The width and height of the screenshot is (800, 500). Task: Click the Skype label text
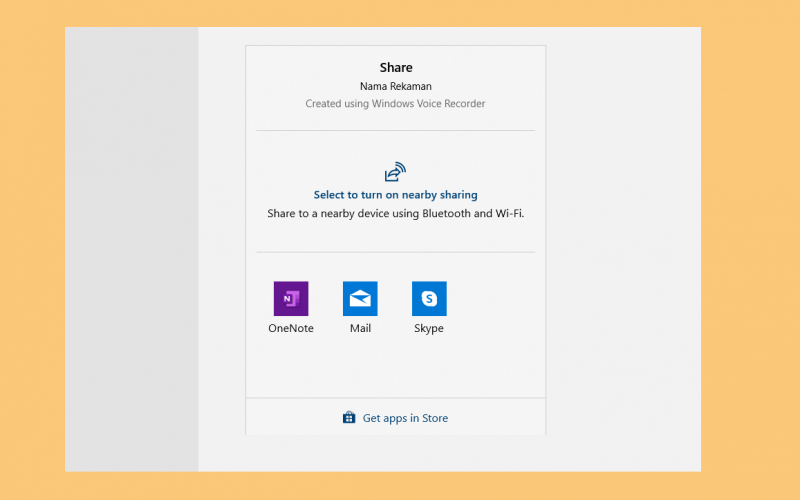coord(429,329)
